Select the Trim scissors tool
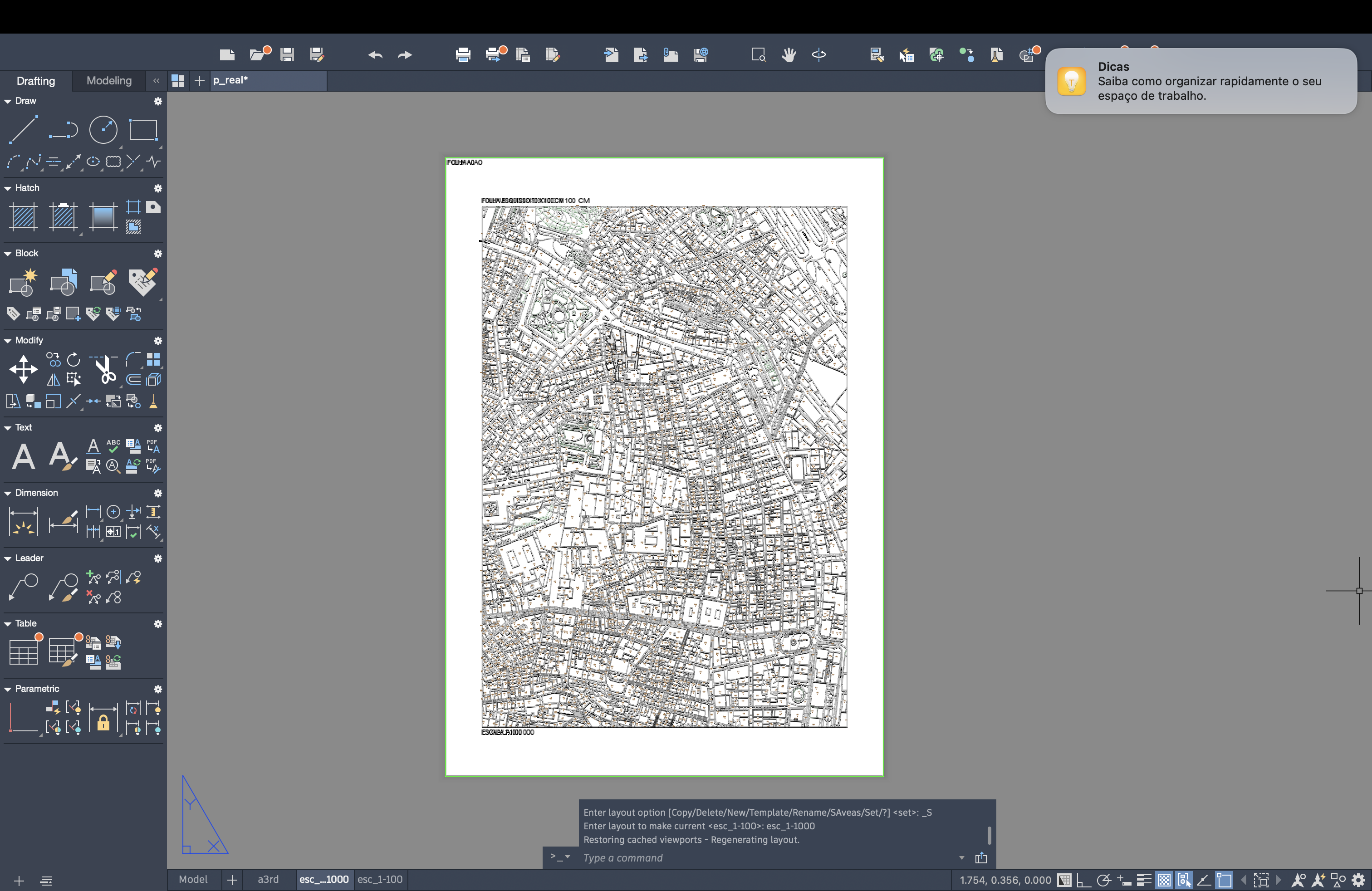The width and height of the screenshot is (1372, 891). pyautogui.click(x=106, y=369)
